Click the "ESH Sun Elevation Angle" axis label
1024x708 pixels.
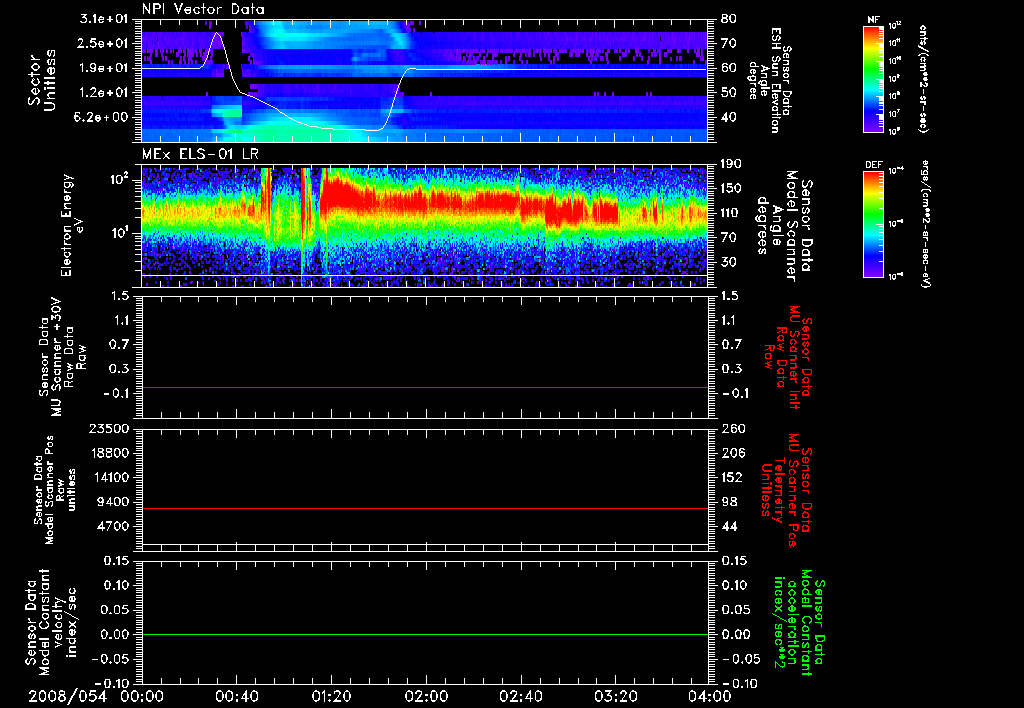tap(771, 80)
